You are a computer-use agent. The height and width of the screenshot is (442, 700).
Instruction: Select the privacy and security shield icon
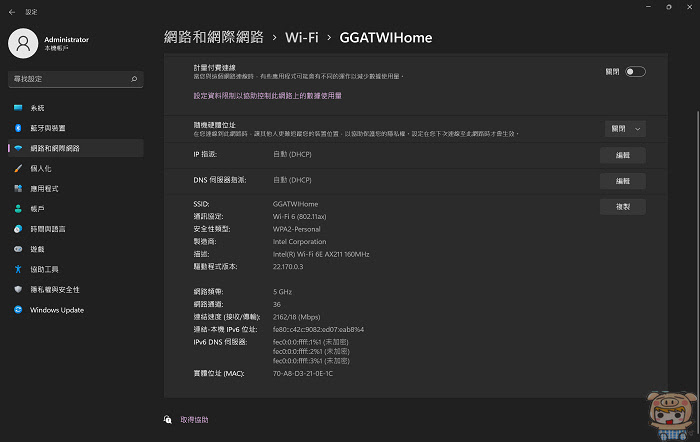click(18, 289)
